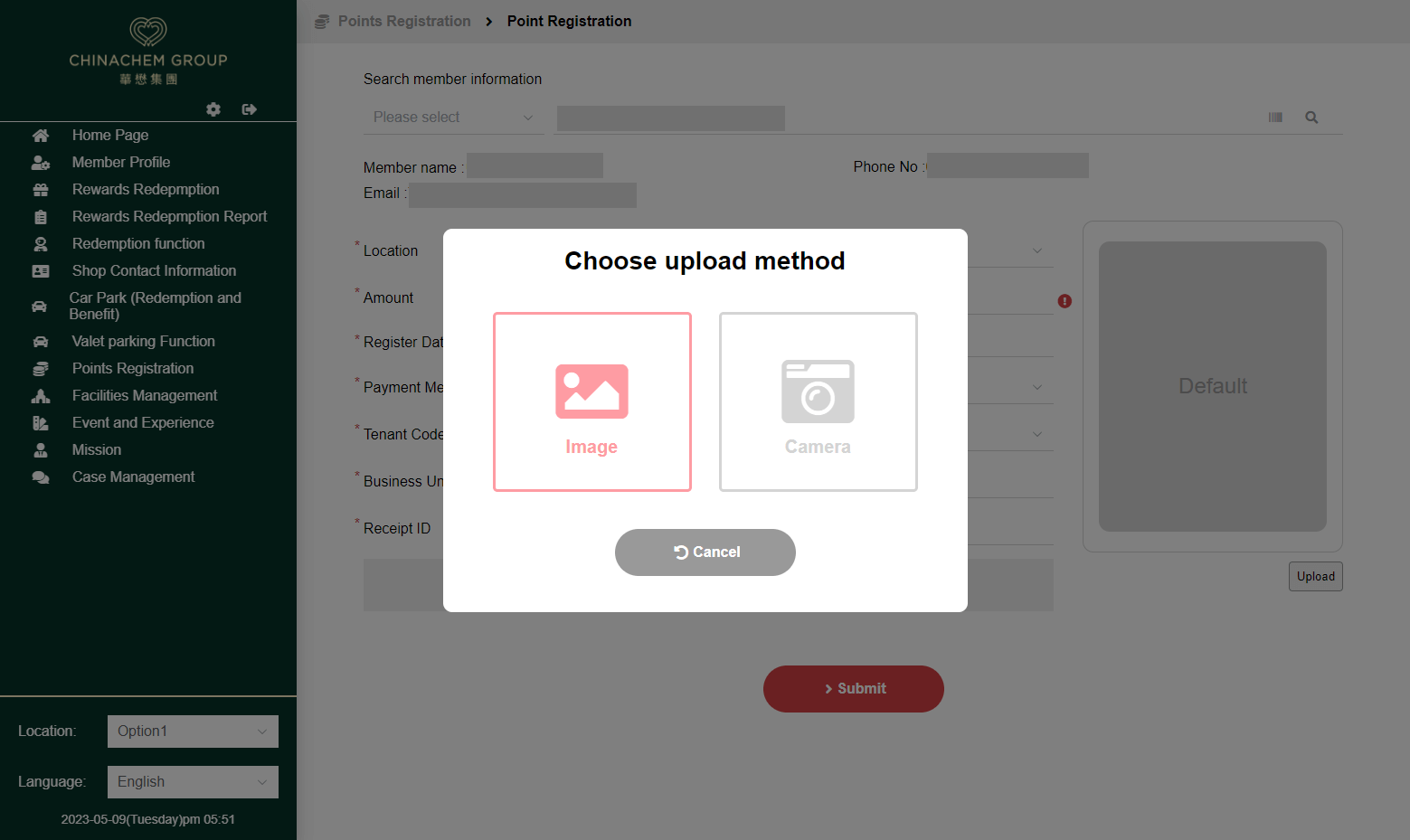Click the settings gear icon in sidebar
Viewport: 1410px width, 840px height.
pos(213,109)
